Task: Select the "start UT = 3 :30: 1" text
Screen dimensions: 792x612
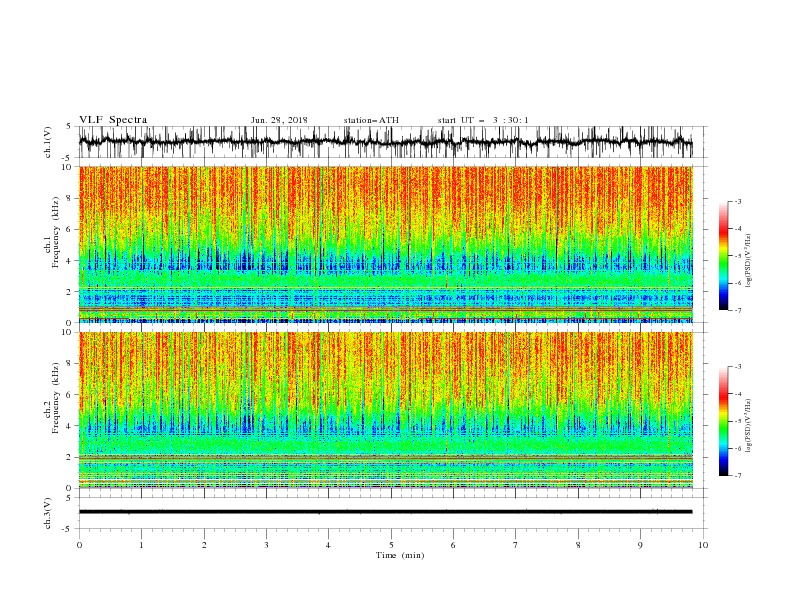Action: (483, 120)
